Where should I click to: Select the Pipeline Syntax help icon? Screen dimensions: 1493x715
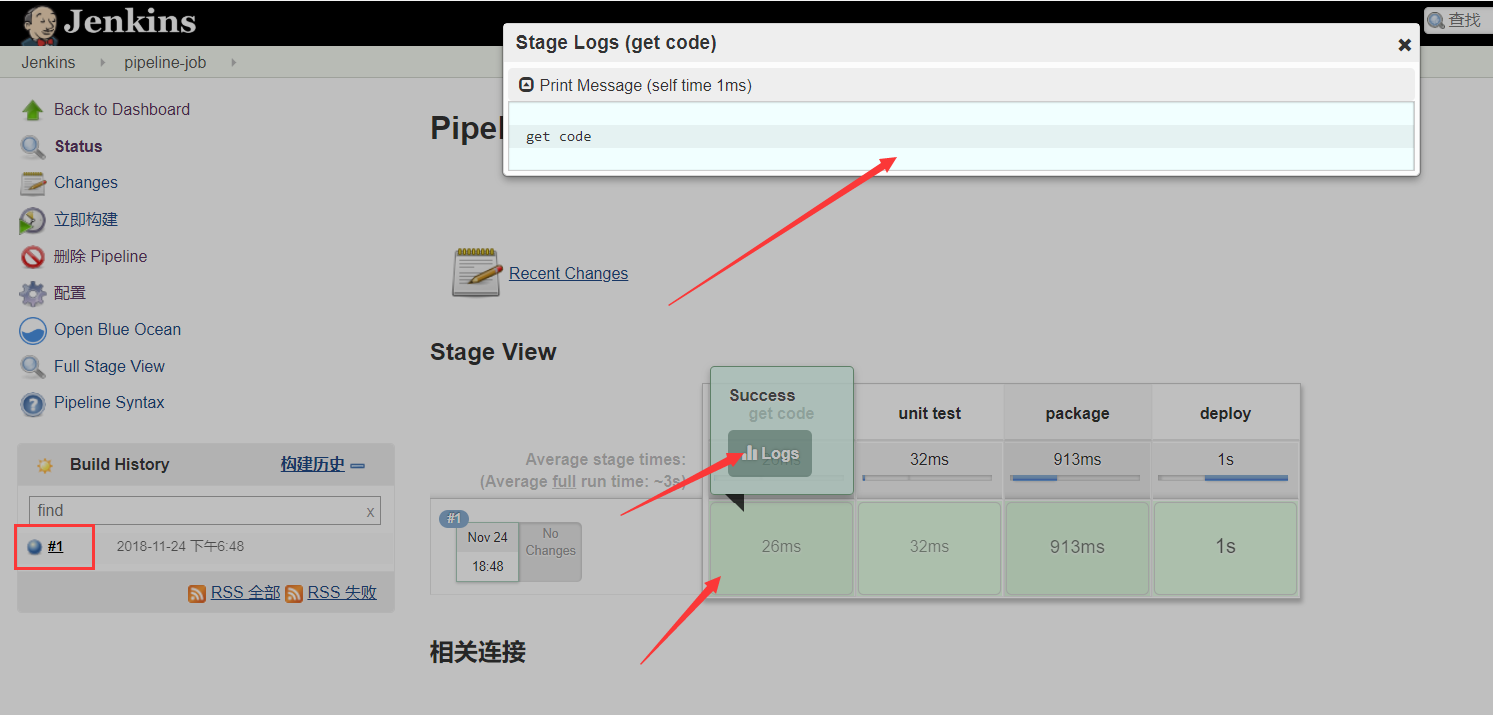(x=32, y=403)
